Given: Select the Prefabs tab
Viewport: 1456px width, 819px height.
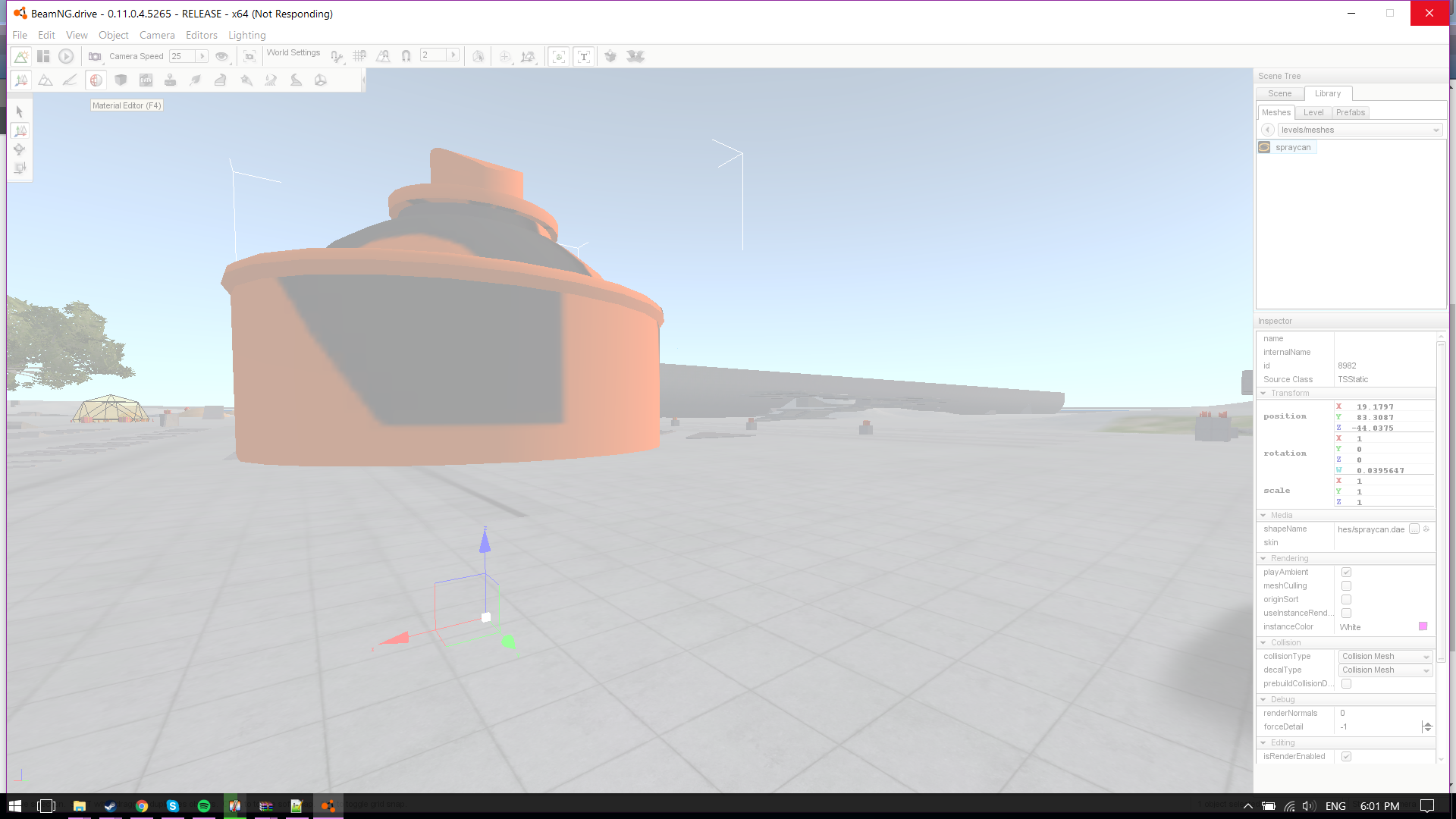Looking at the screenshot, I should click(x=1350, y=112).
